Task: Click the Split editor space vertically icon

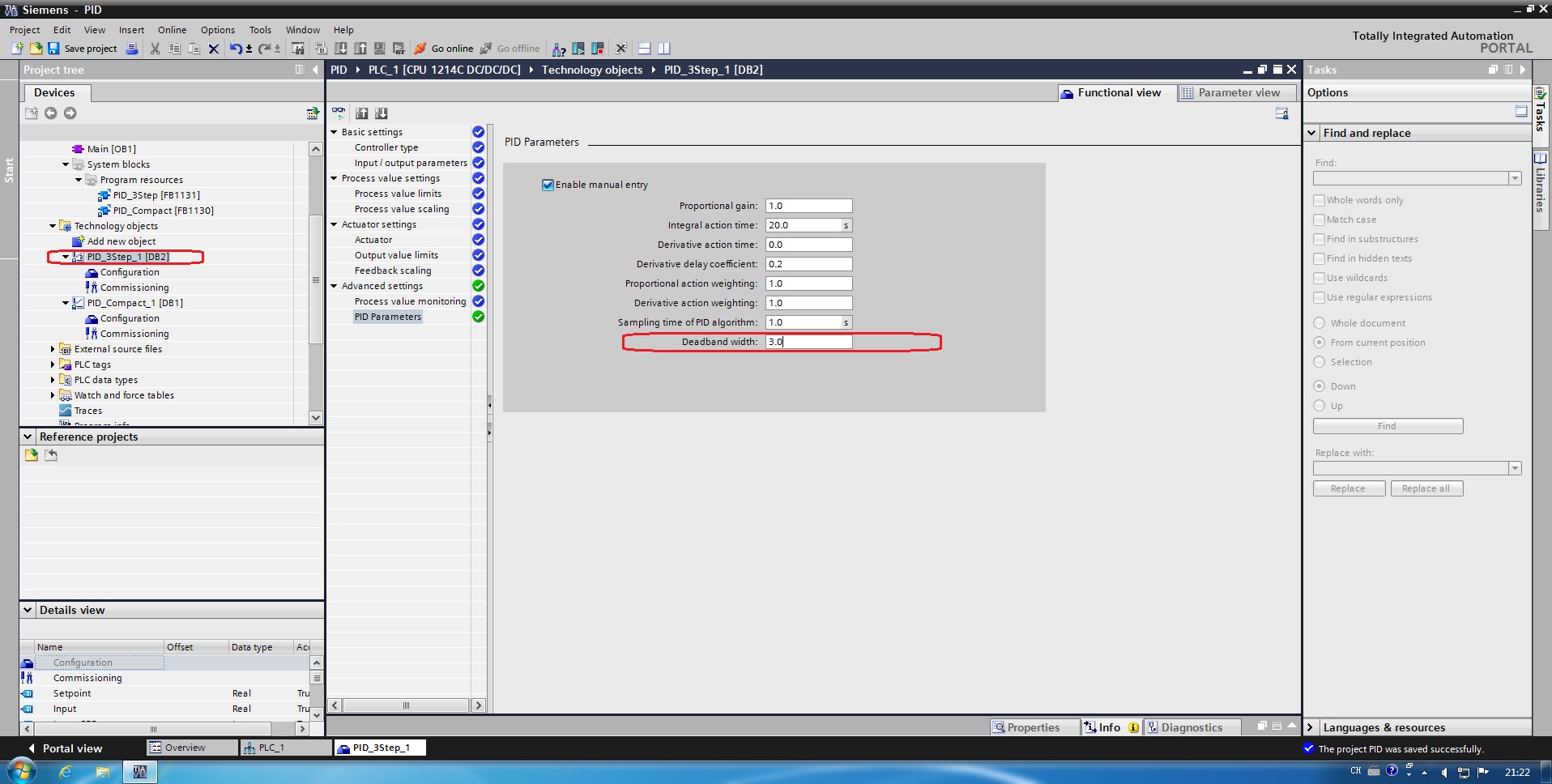Action: point(664,49)
